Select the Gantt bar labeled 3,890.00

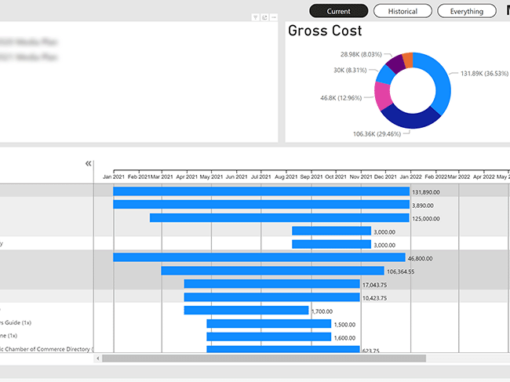pyautogui.click(x=261, y=204)
